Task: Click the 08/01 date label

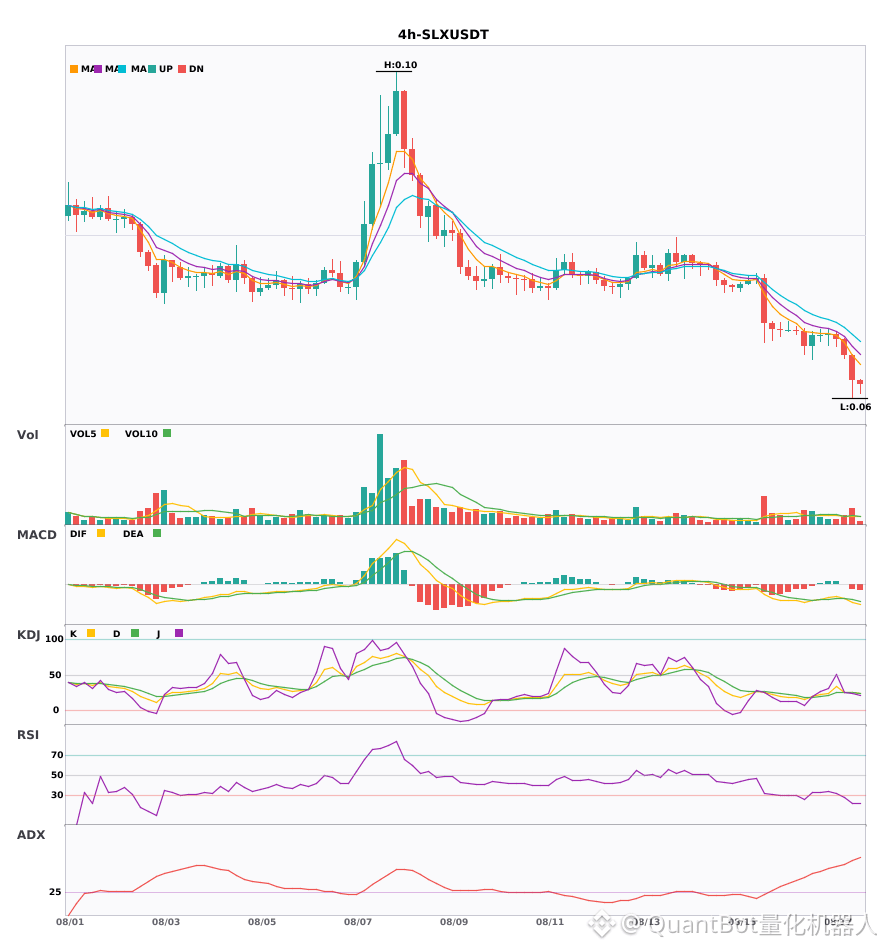Action: coord(70,922)
